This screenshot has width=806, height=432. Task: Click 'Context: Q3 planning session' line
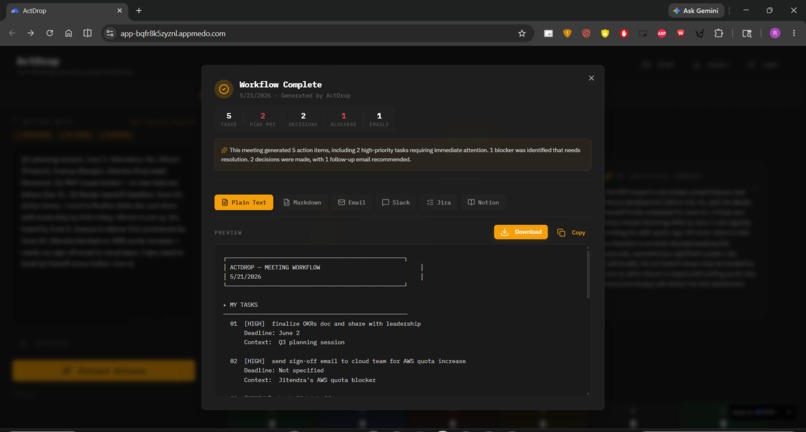coord(294,342)
